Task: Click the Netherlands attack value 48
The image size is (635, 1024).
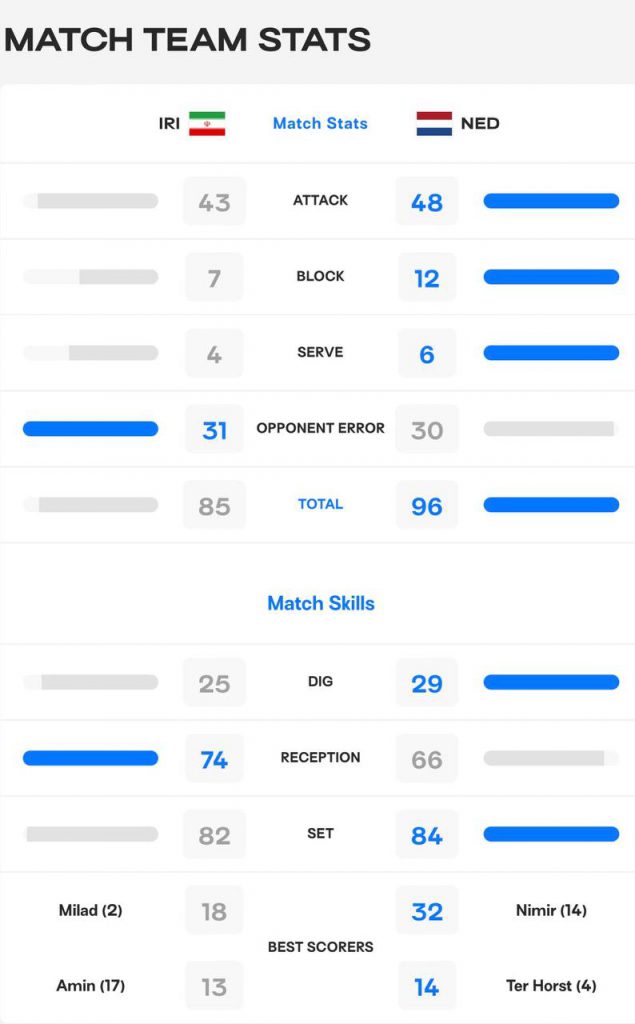Action: click(x=427, y=202)
